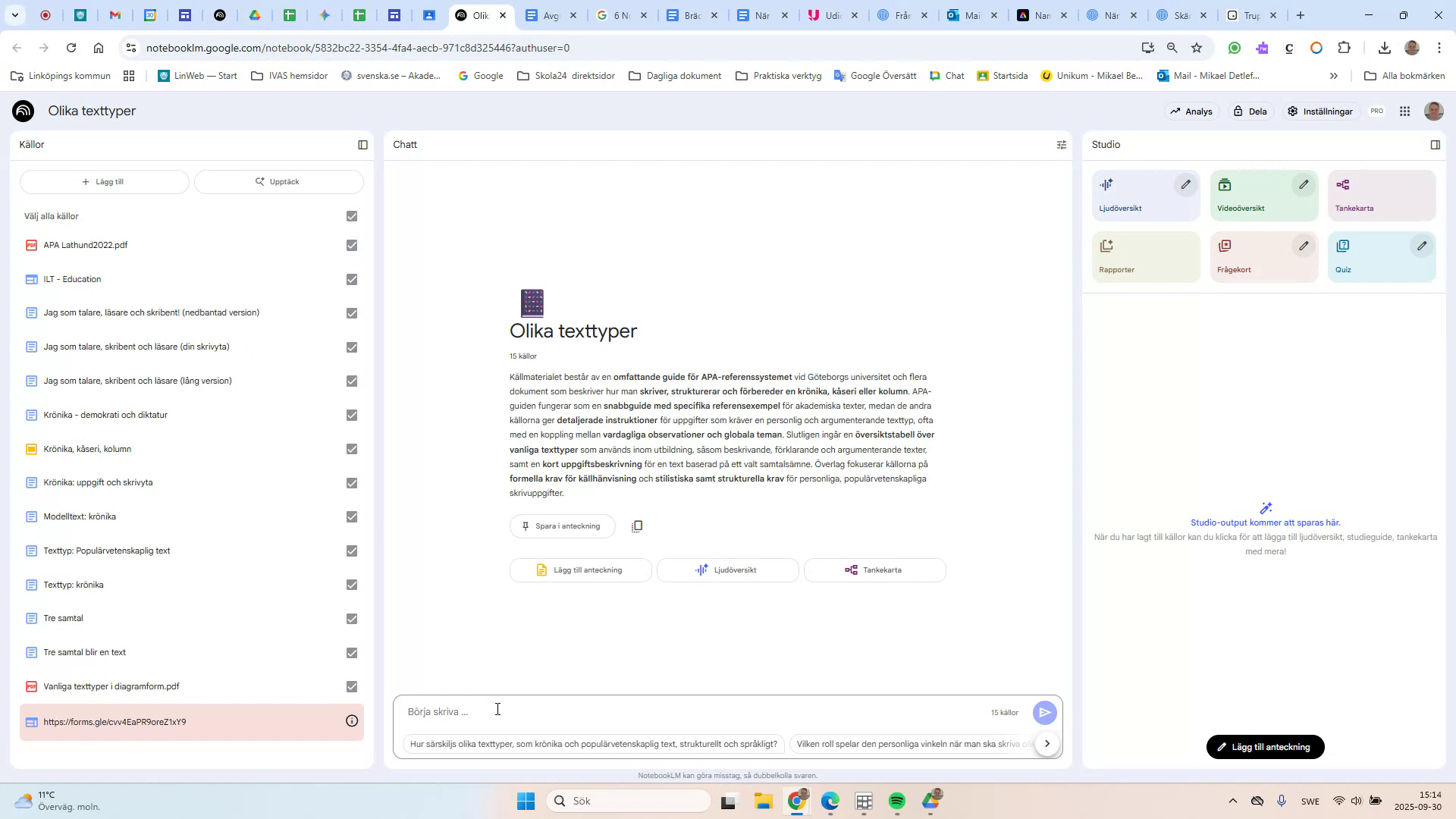Open the Google apps grid menu
This screenshot has width=1456, height=819.
tap(1404, 111)
